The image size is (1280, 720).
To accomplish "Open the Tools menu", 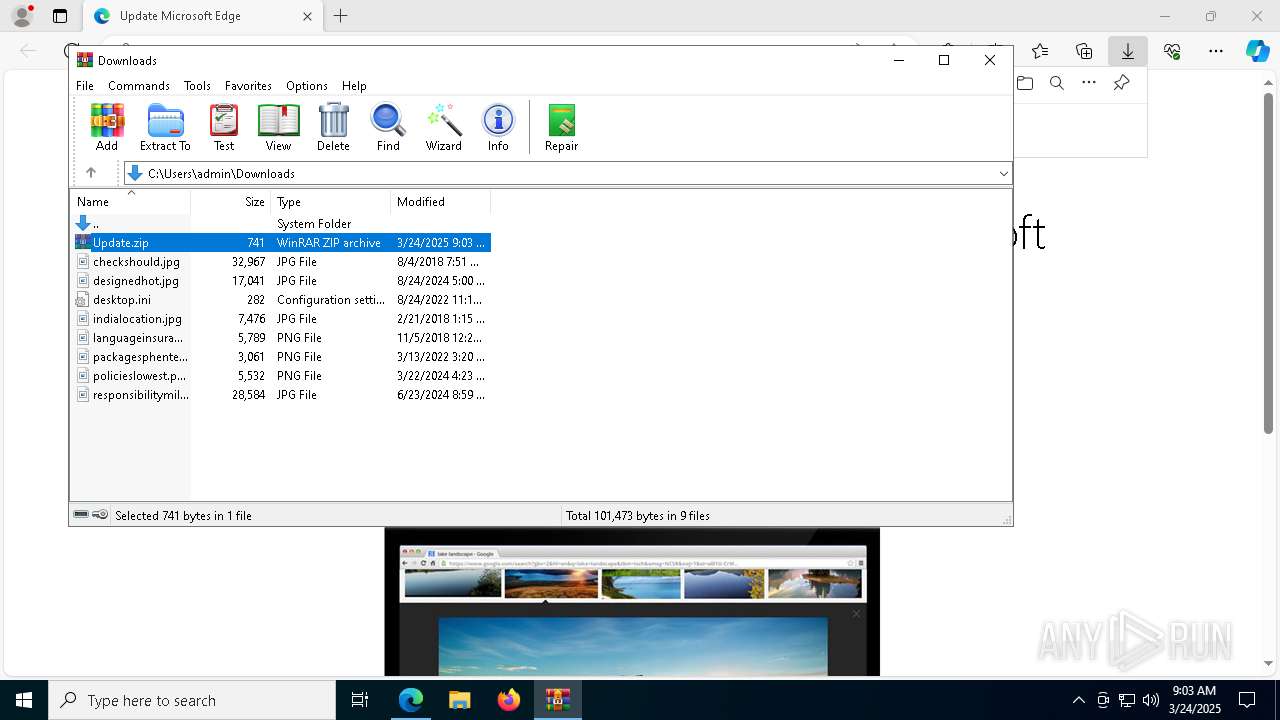I will tap(197, 86).
